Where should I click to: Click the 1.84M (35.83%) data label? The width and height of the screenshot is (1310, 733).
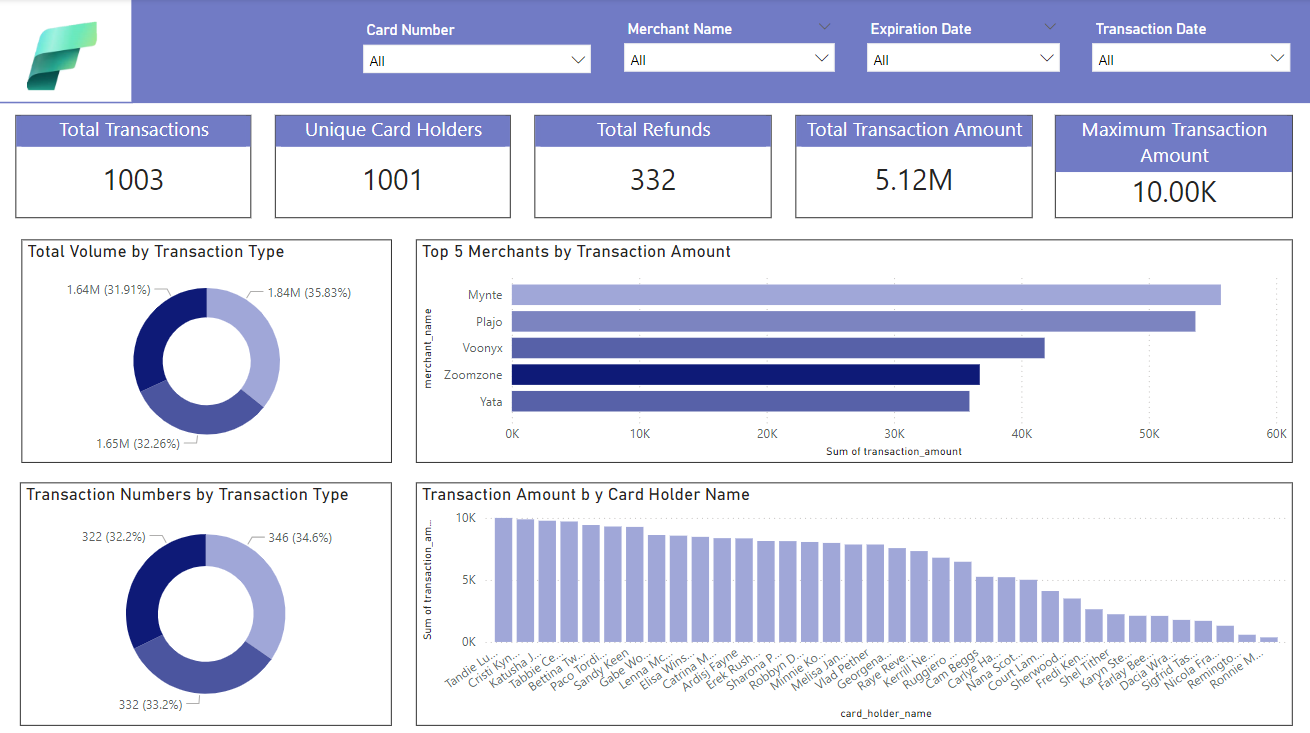click(309, 293)
